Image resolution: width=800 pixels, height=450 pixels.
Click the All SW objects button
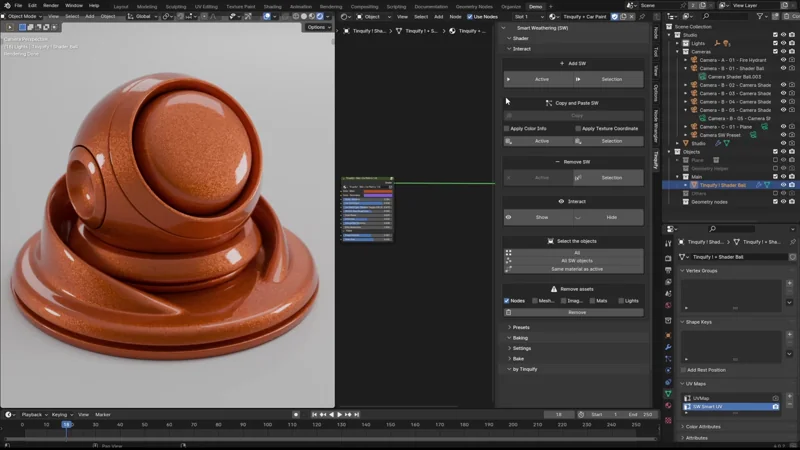click(576, 260)
